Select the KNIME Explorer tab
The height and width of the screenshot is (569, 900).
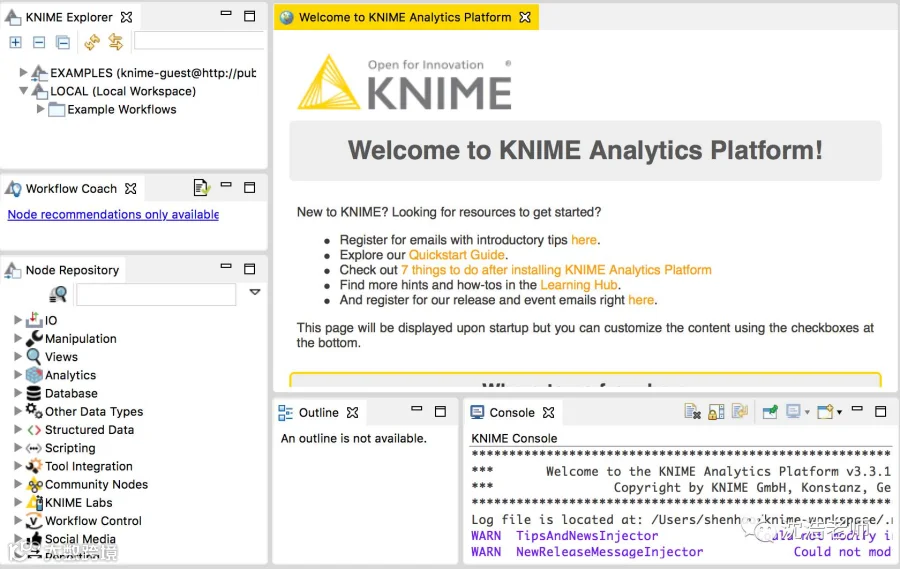click(69, 17)
